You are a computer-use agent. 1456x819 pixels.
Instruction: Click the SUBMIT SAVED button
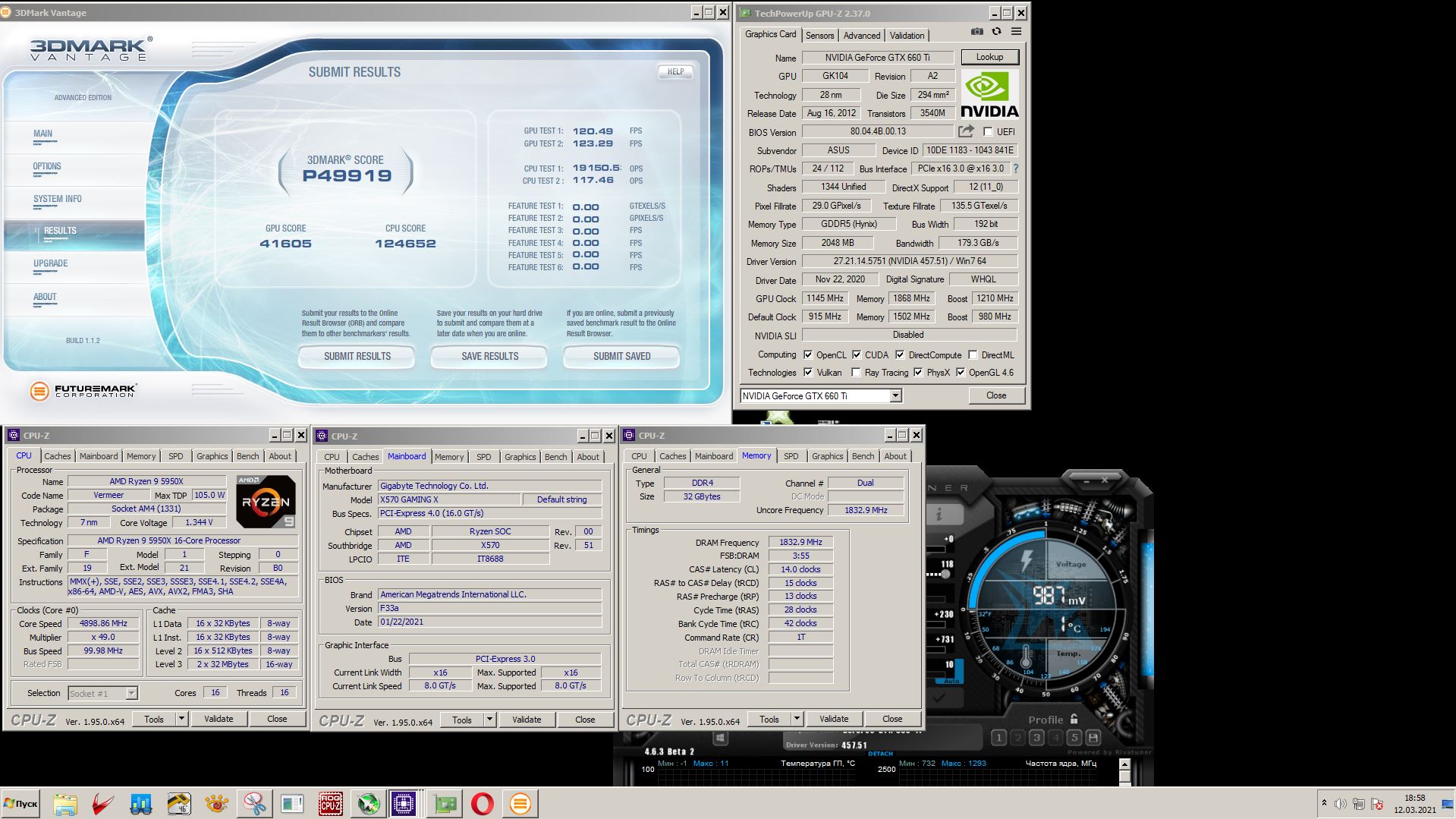(x=621, y=356)
